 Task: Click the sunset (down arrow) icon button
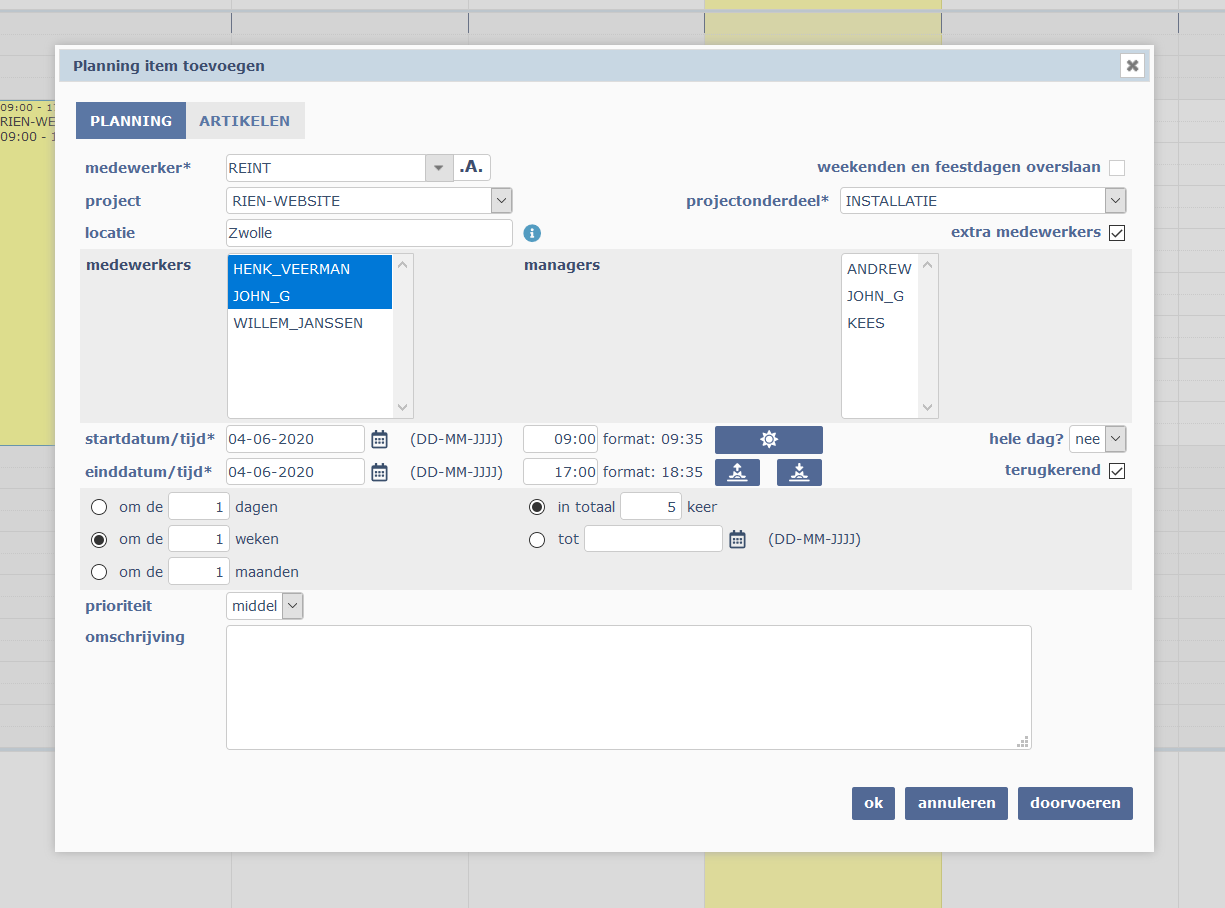click(x=799, y=472)
